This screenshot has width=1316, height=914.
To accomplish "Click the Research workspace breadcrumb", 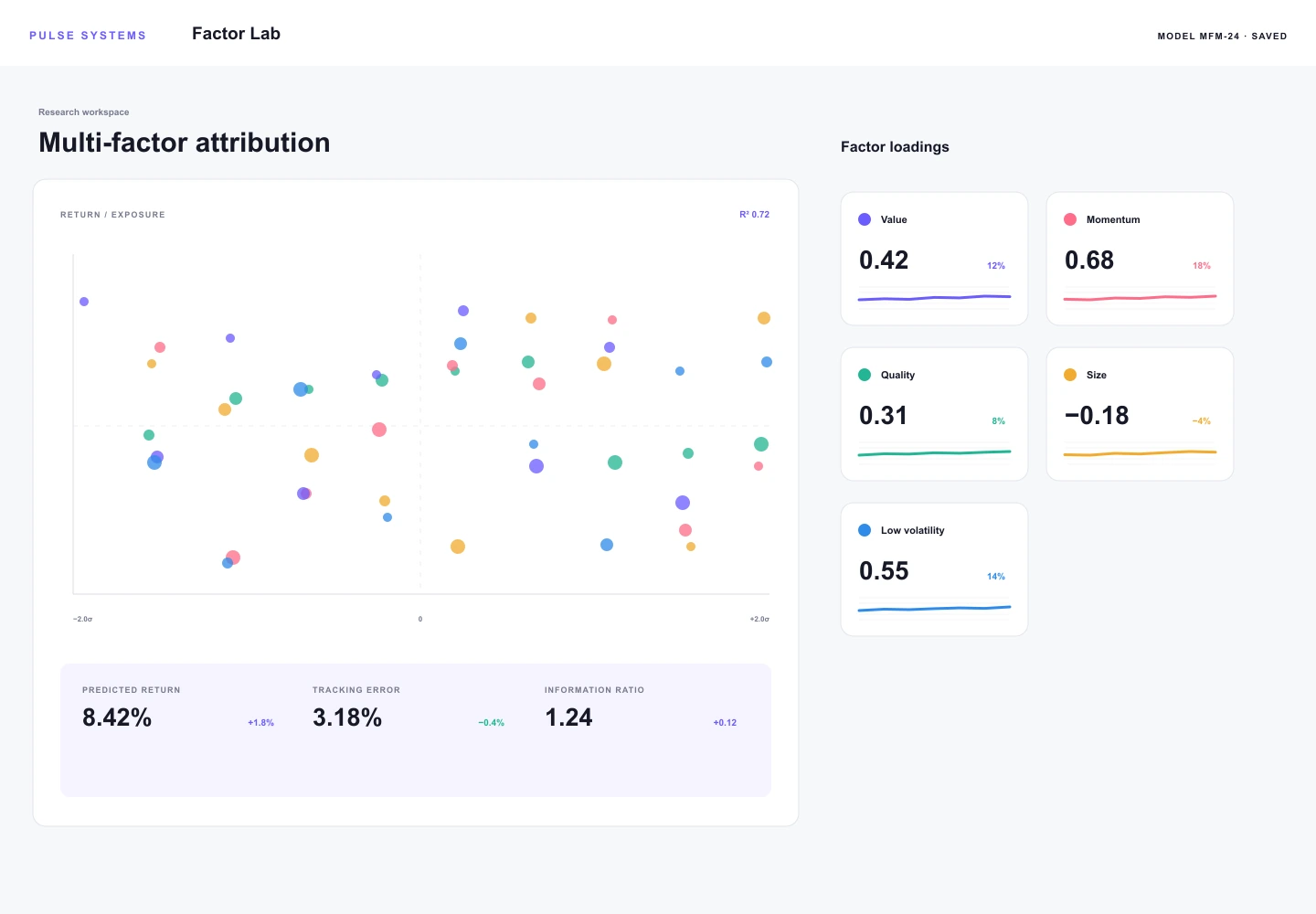I will (84, 112).
